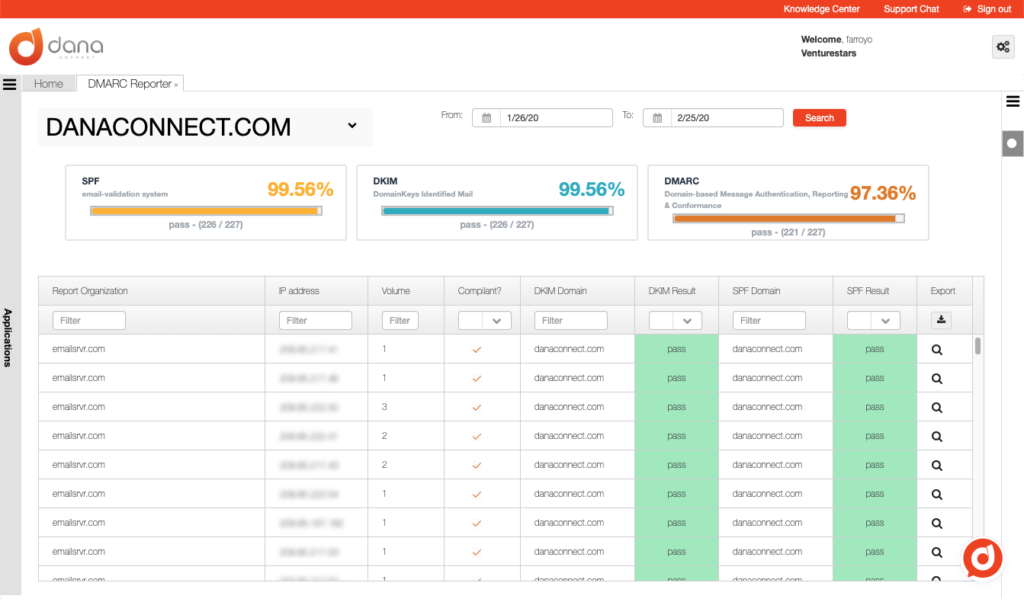Viewport: 1024px width, 602px height.
Task: Click the From date field 1/26/20
Action: (556, 118)
